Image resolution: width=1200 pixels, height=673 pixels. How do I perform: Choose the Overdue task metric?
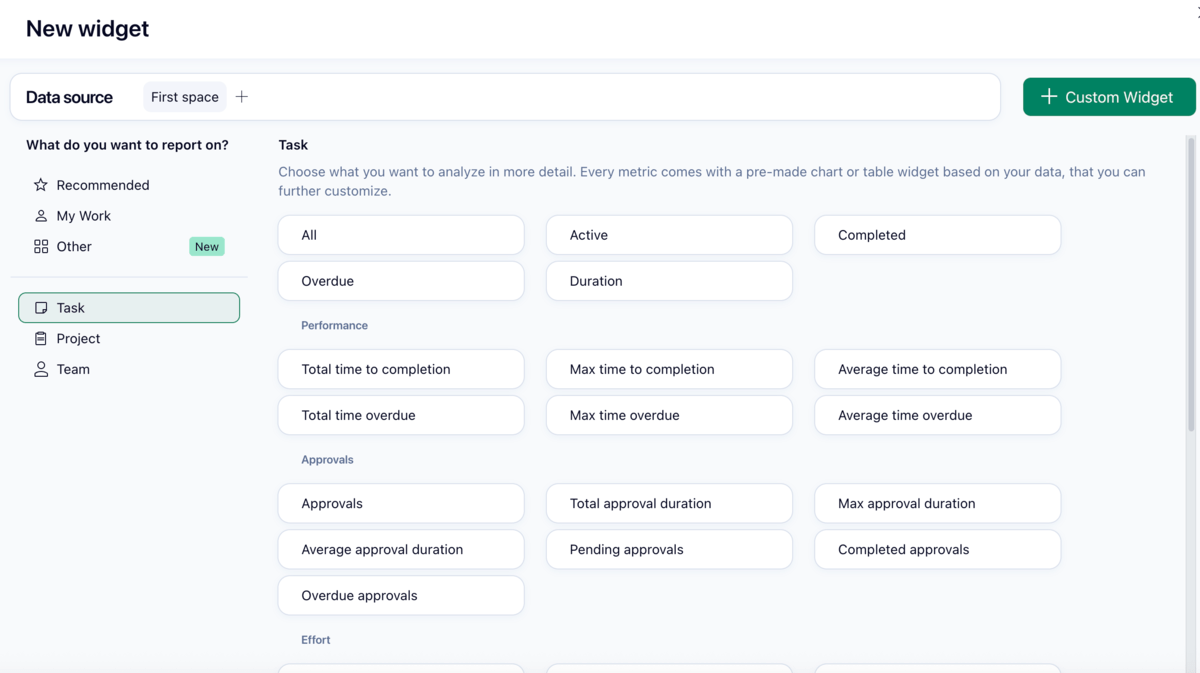400,281
